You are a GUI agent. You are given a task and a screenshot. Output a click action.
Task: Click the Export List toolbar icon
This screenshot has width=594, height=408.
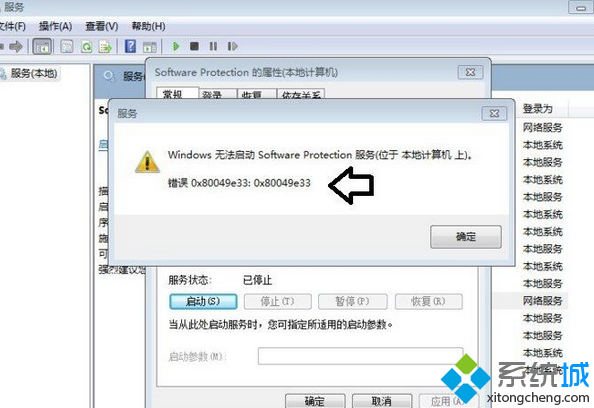coord(105,47)
